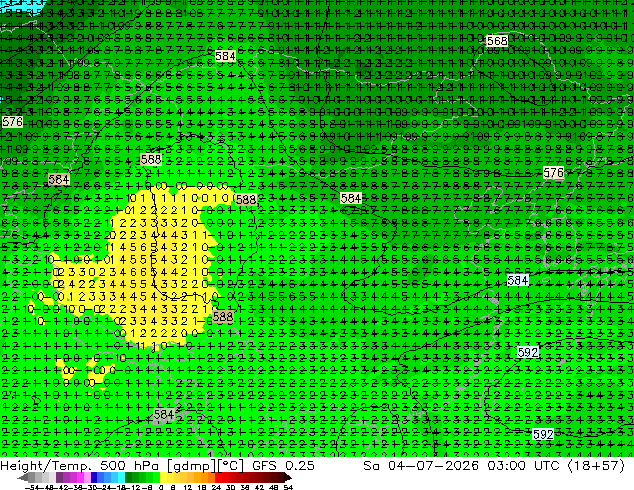
Task: Click the legend's left gray arrow end
Action: pyautogui.click(x=23, y=478)
